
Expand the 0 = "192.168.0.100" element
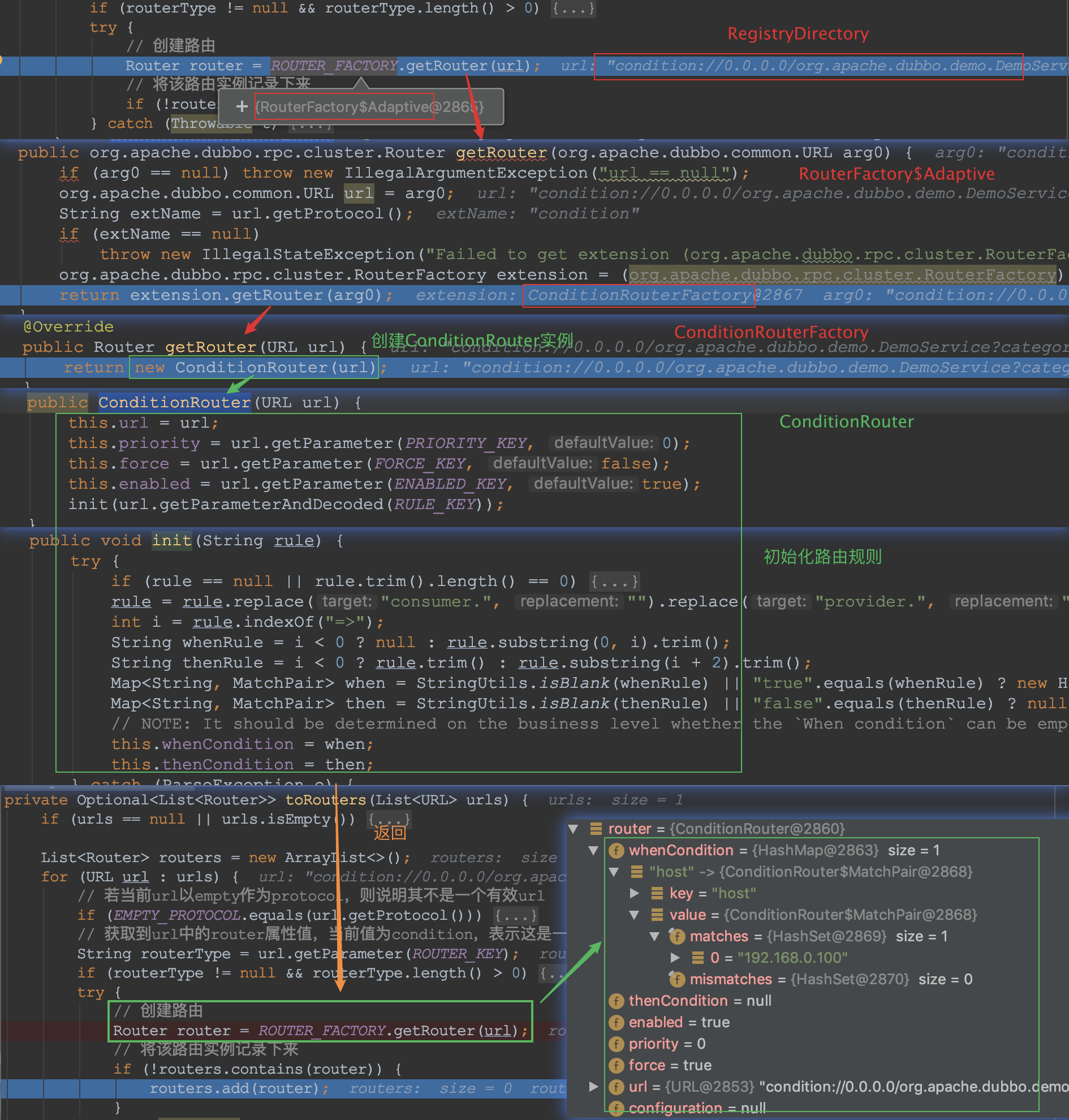click(x=675, y=958)
